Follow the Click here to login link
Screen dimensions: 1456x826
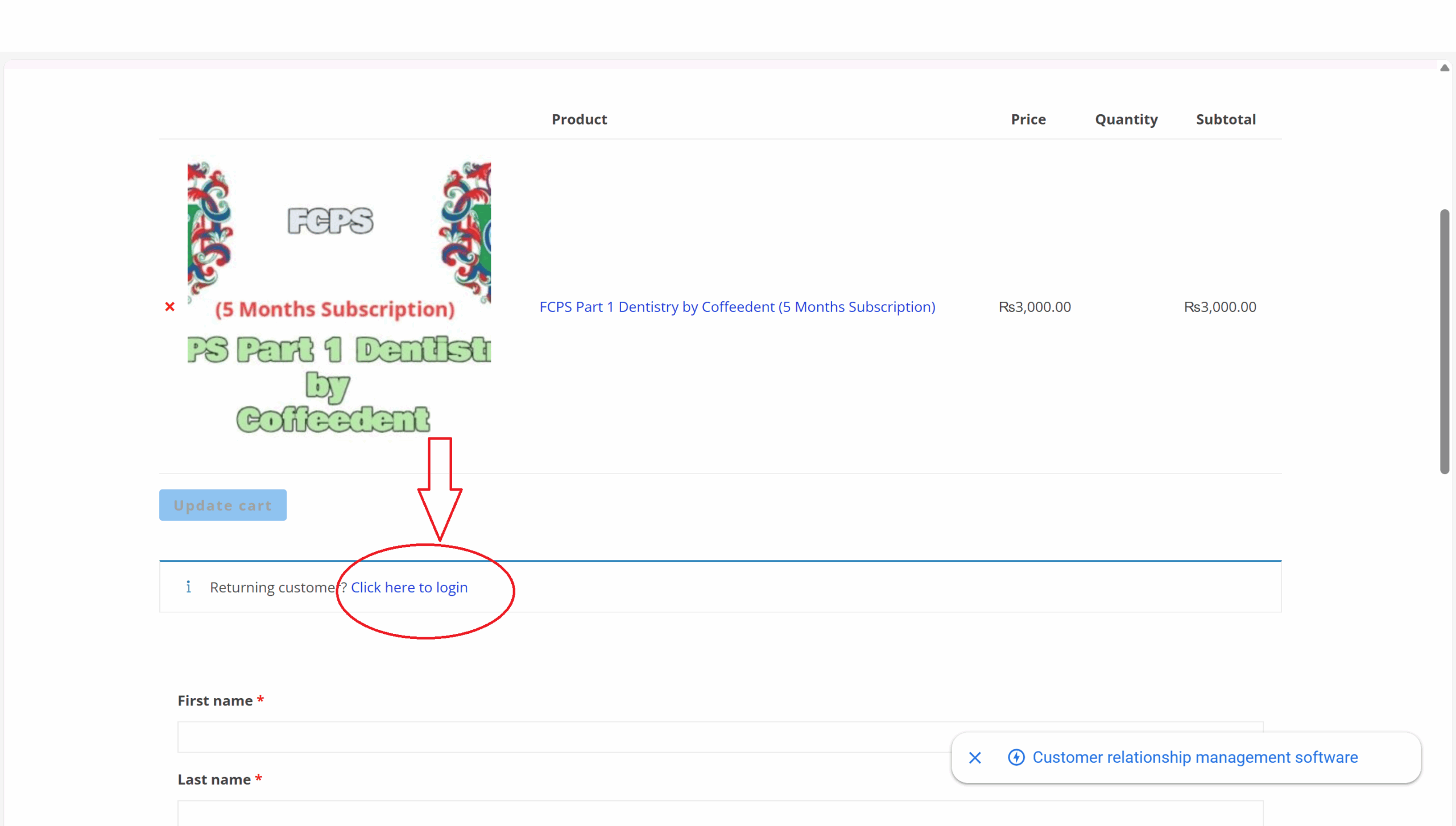[x=409, y=587]
